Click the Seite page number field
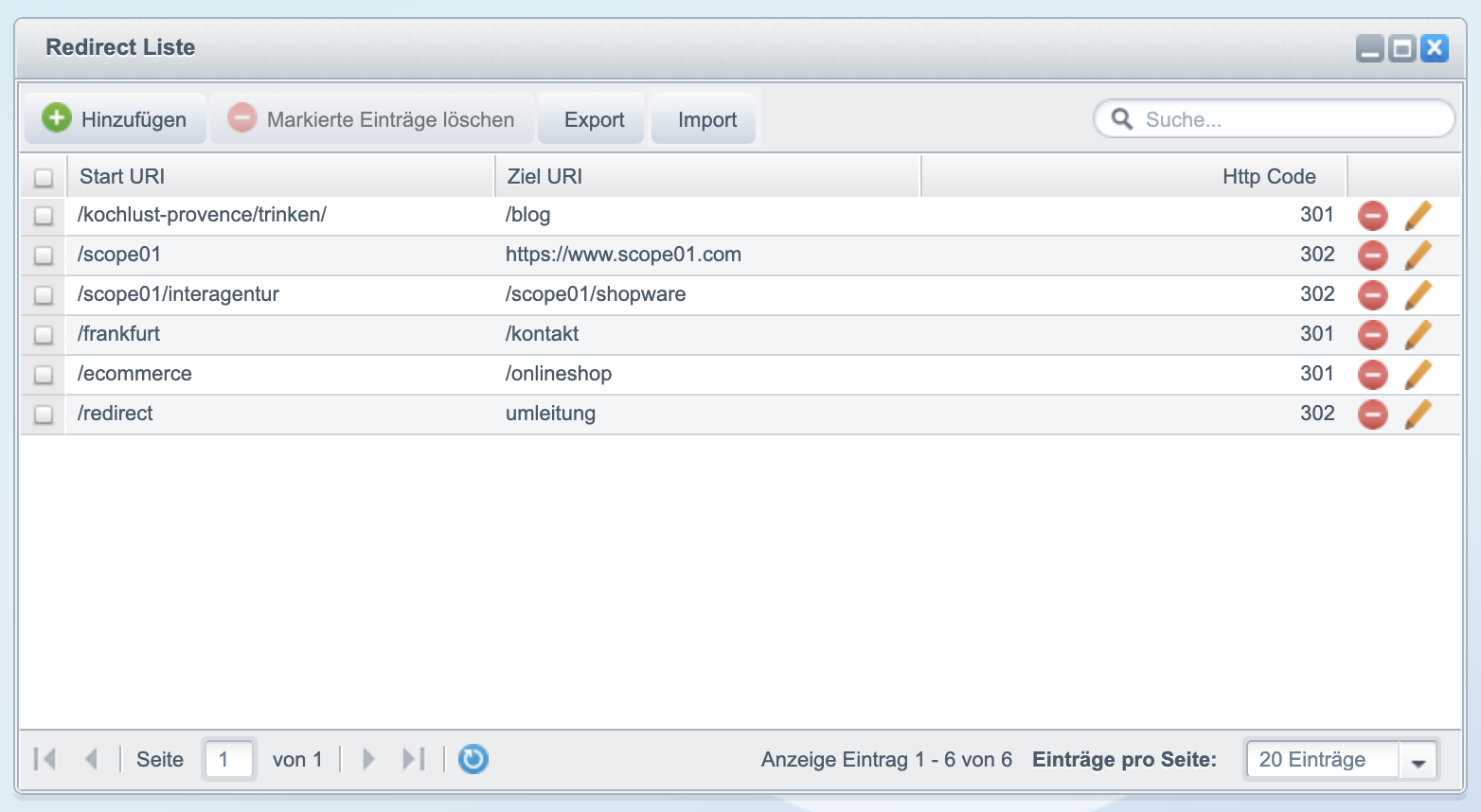 point(229,760)
